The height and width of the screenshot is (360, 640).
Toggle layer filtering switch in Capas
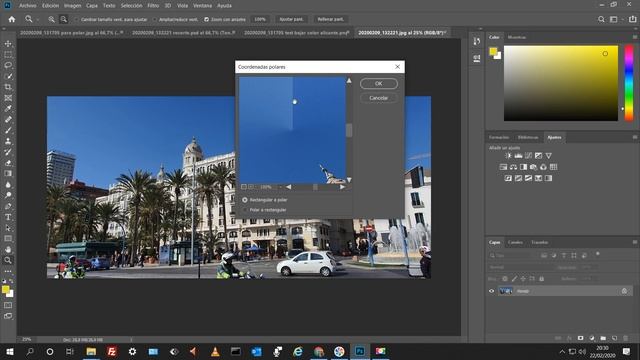coord(598,254)
